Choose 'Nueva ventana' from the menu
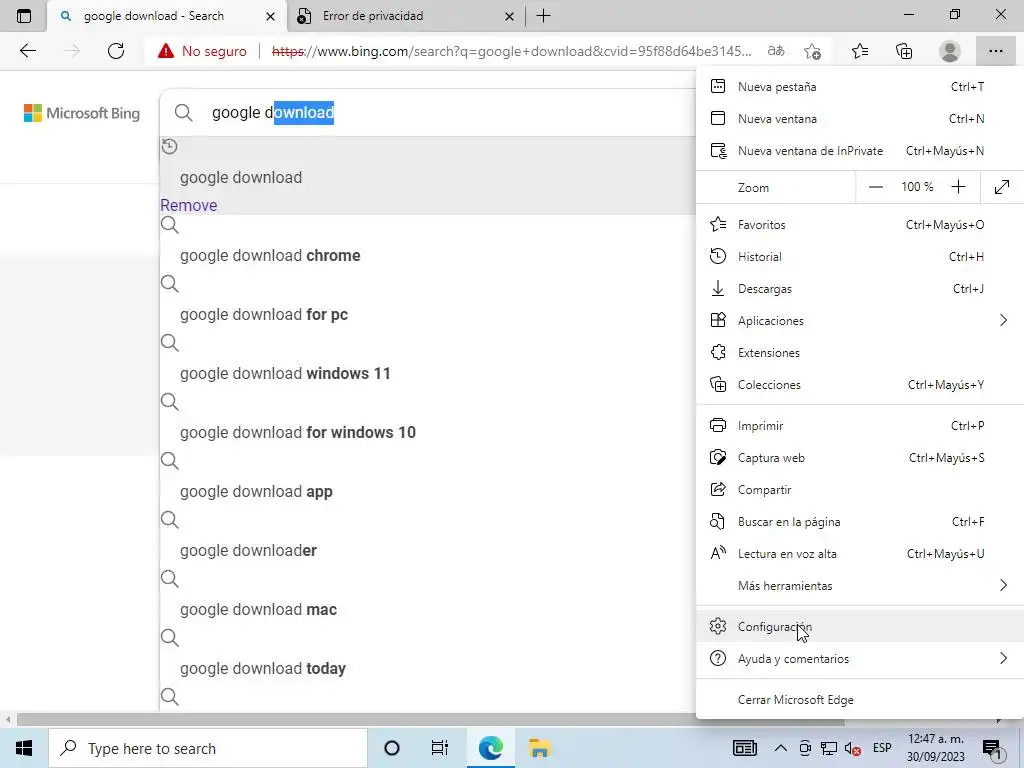The image size is (1024, 768). pos(860,119)
